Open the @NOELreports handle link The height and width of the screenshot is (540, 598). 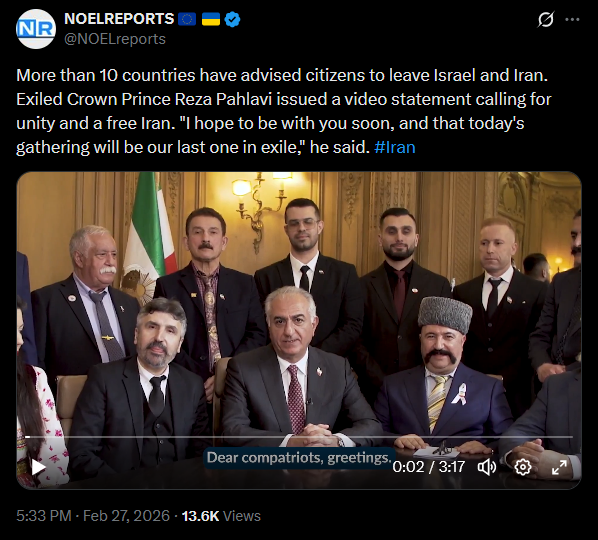point(115,39)
